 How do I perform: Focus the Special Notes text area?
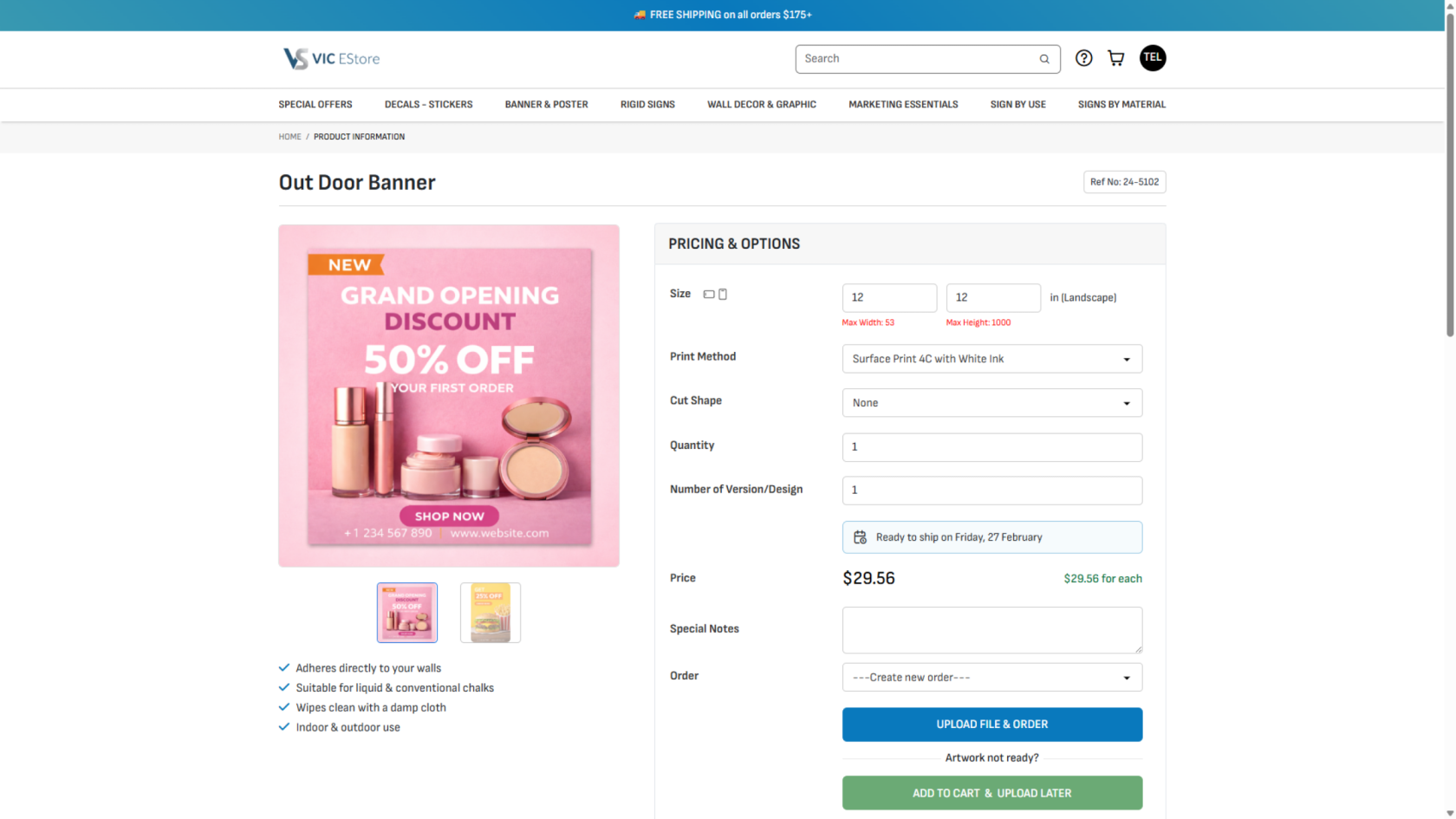[x=991, y=630]
